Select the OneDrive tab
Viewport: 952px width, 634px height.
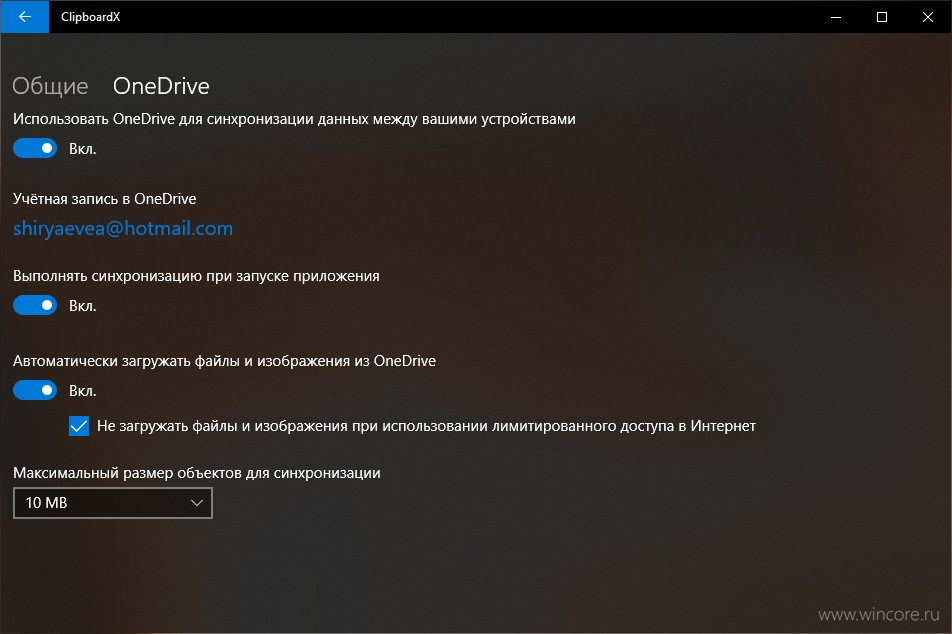[x=161, y=86]
